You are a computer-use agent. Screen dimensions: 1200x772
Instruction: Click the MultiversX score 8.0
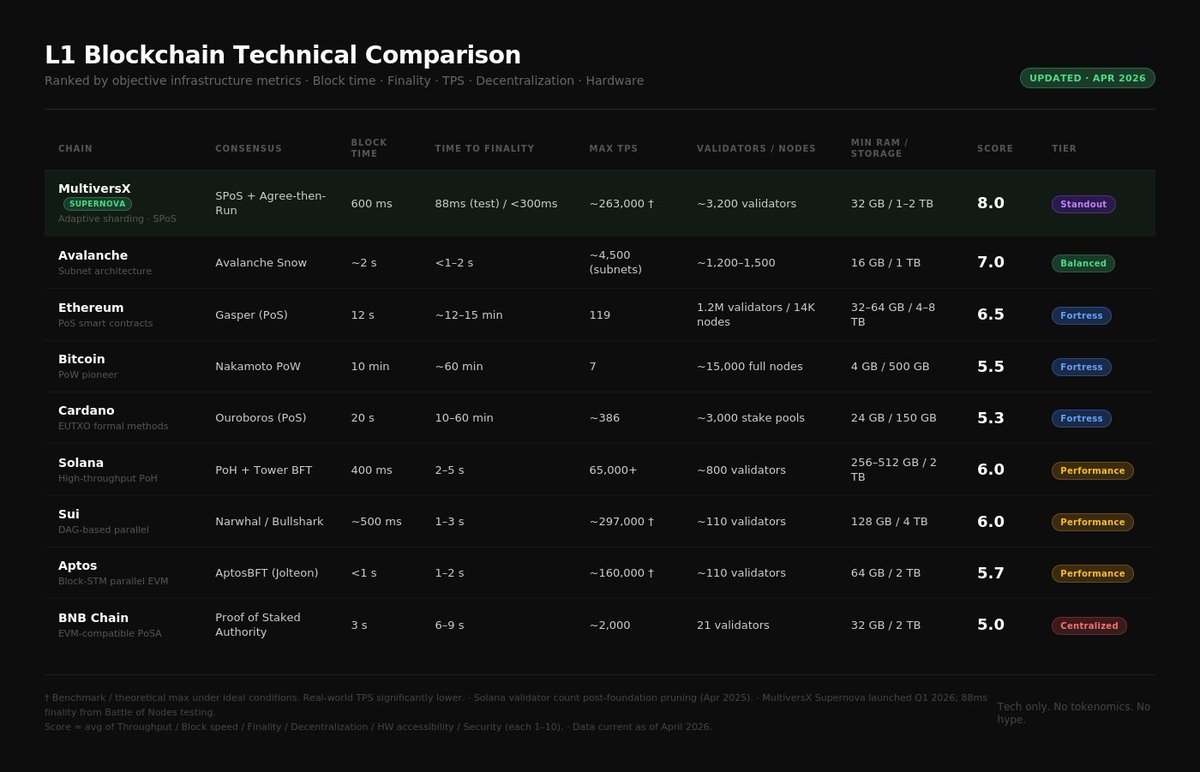991,203
